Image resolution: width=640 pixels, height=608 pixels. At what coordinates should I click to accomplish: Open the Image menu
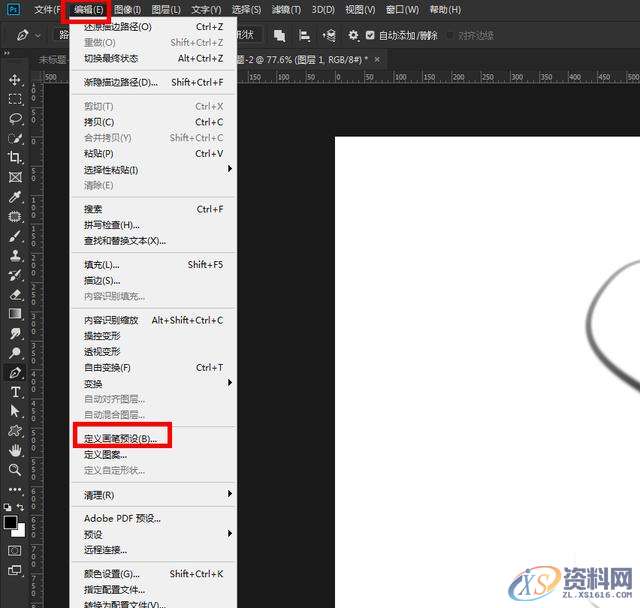point(127,9)
